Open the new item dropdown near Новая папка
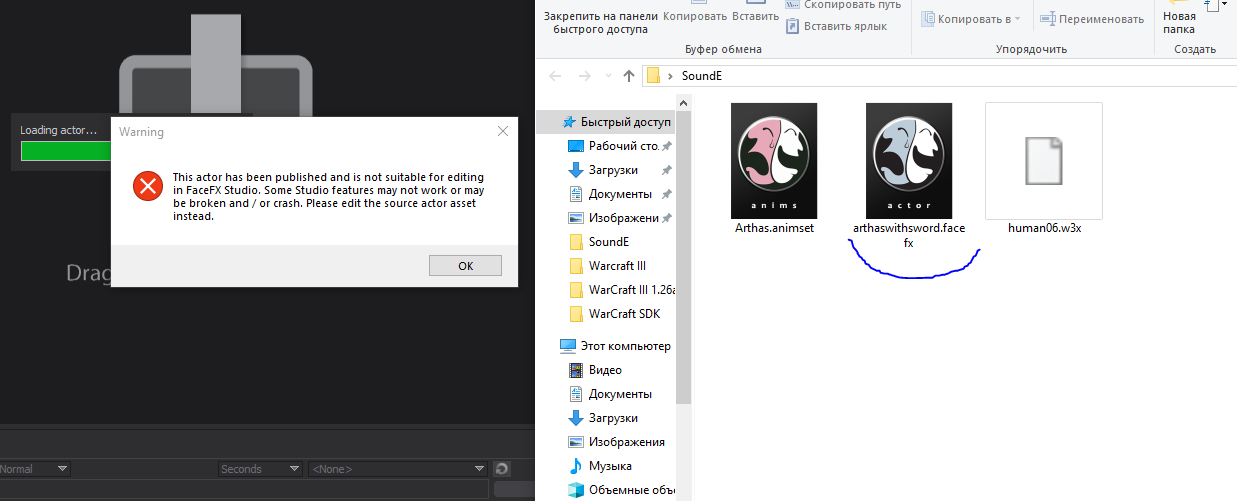This screenshot has width=1237, height=501. (x=1218, y=6)
